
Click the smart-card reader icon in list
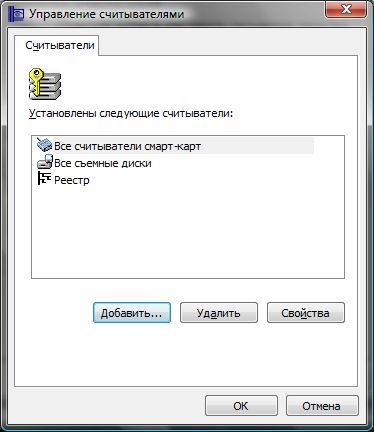44,146
